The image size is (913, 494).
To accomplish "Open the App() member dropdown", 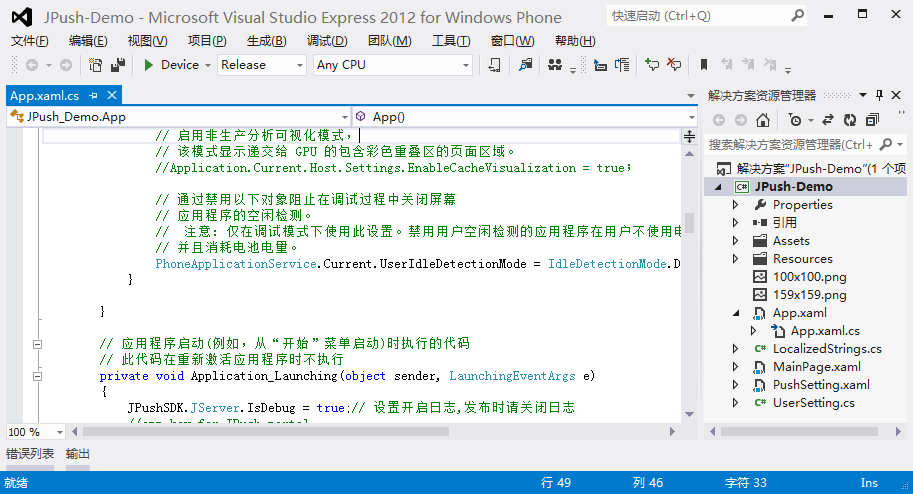I will 691,117.
